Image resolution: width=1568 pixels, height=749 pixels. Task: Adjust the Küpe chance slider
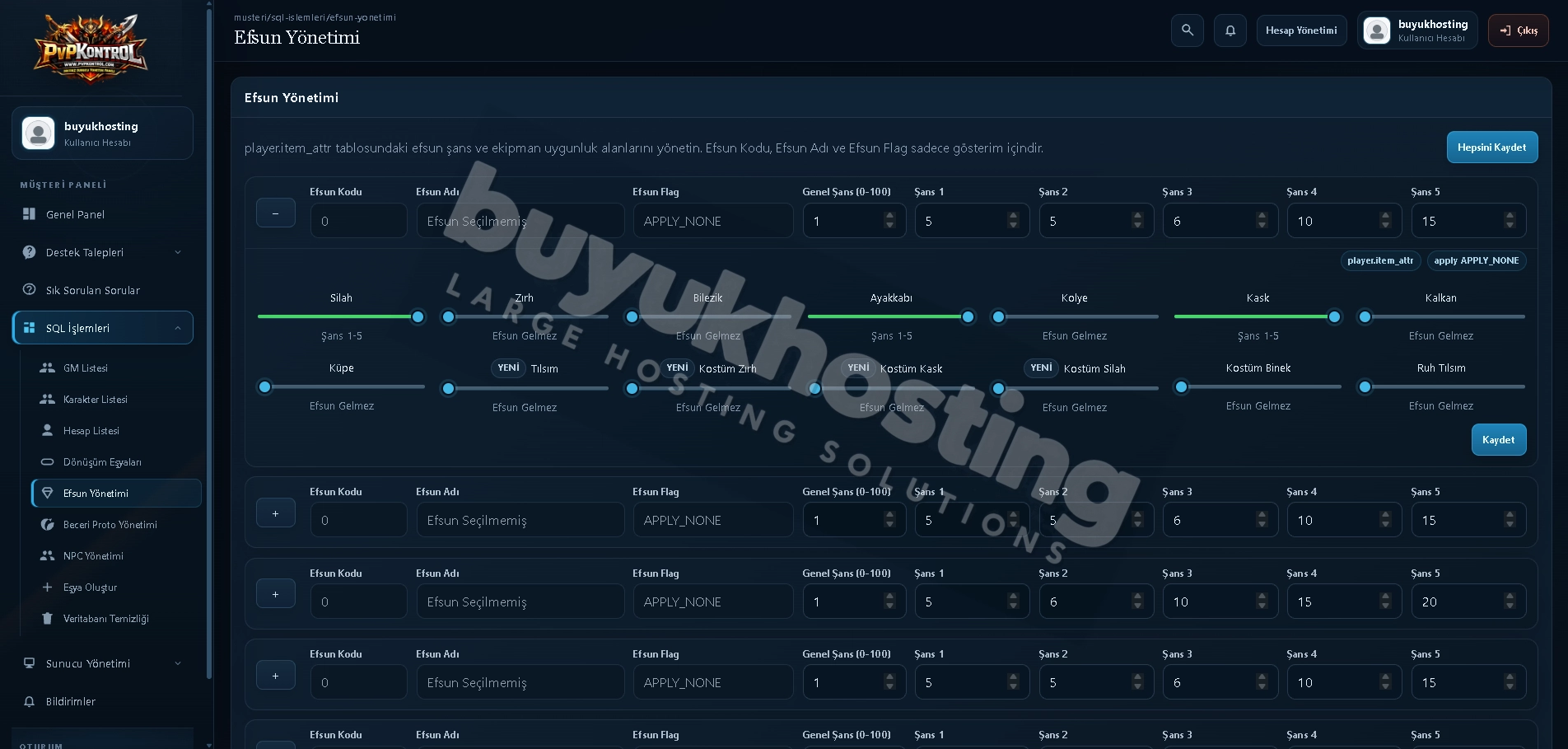click(341, 386)
